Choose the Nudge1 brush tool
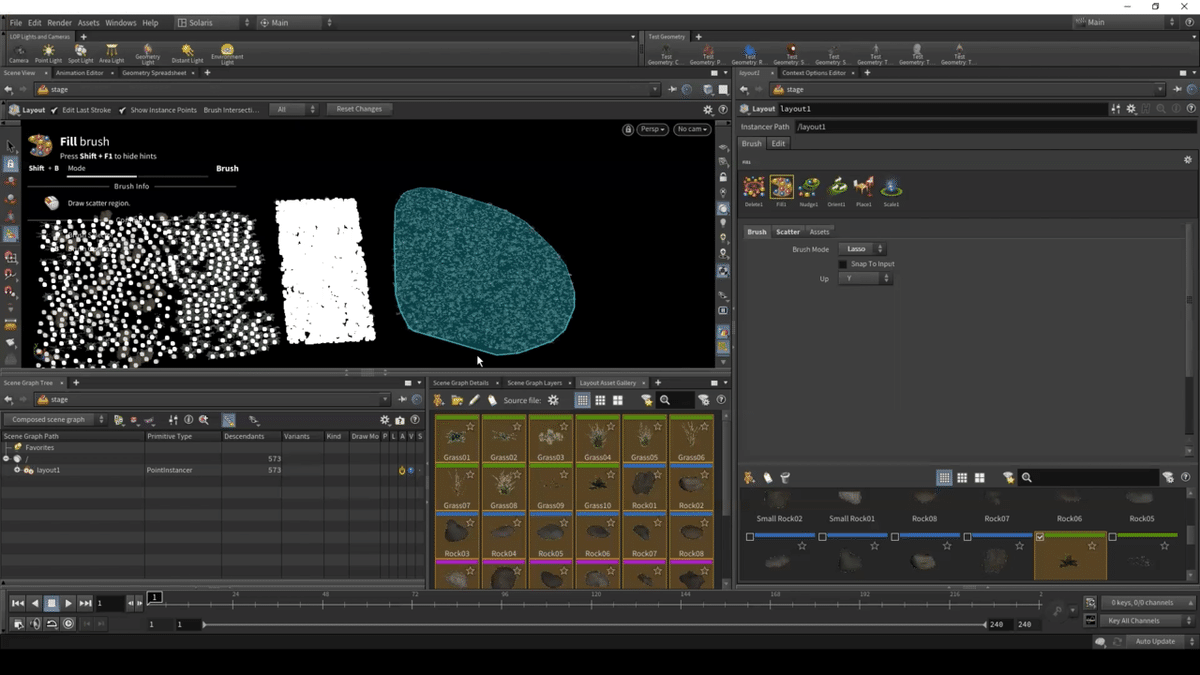Image resolution: width=1200 pixels, height=675 pixels. 809,187
